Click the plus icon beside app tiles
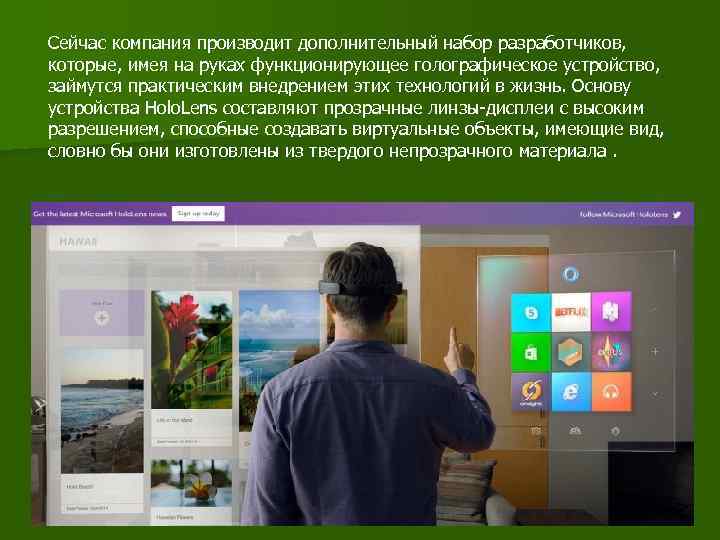Screen dimensions: 720x540 coord(655,352)
